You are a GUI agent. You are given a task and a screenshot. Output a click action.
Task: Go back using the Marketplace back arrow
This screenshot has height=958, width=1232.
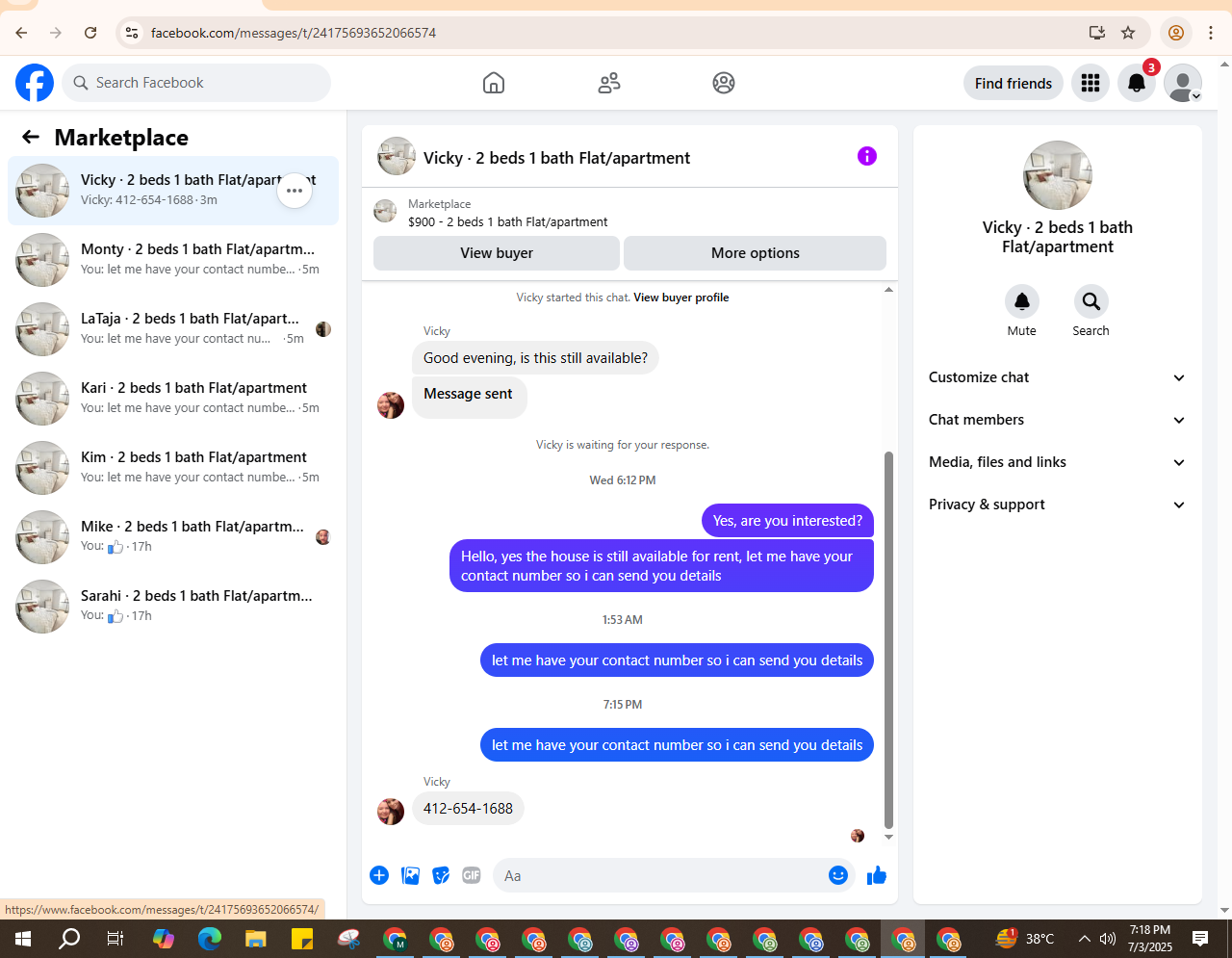click(x=31, y=137)
